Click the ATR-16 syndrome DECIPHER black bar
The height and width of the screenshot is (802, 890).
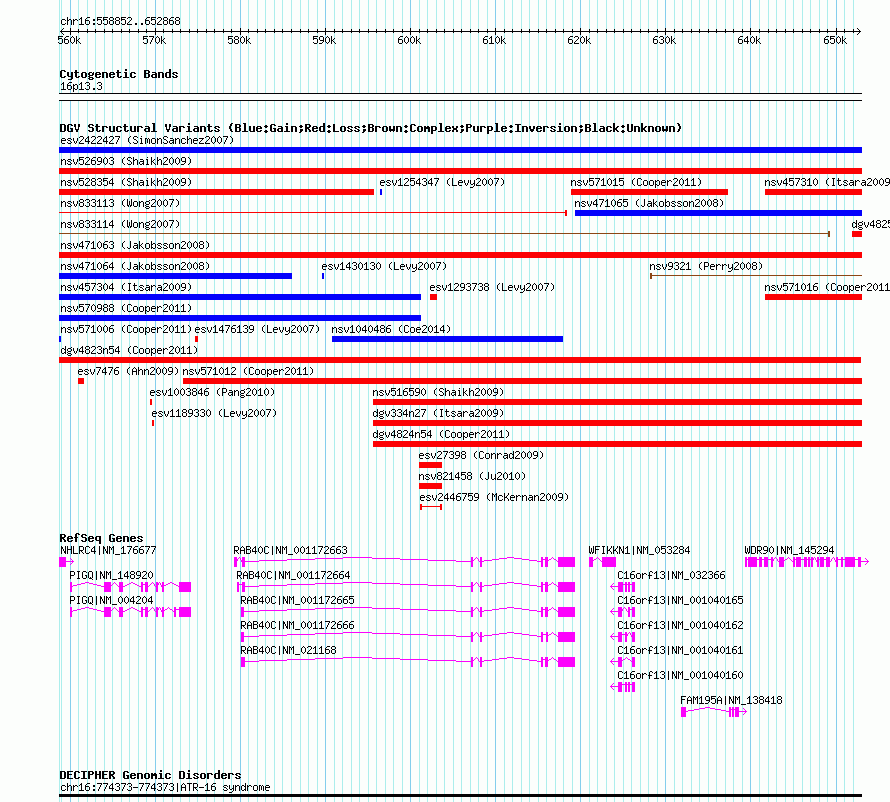(460, 796)
